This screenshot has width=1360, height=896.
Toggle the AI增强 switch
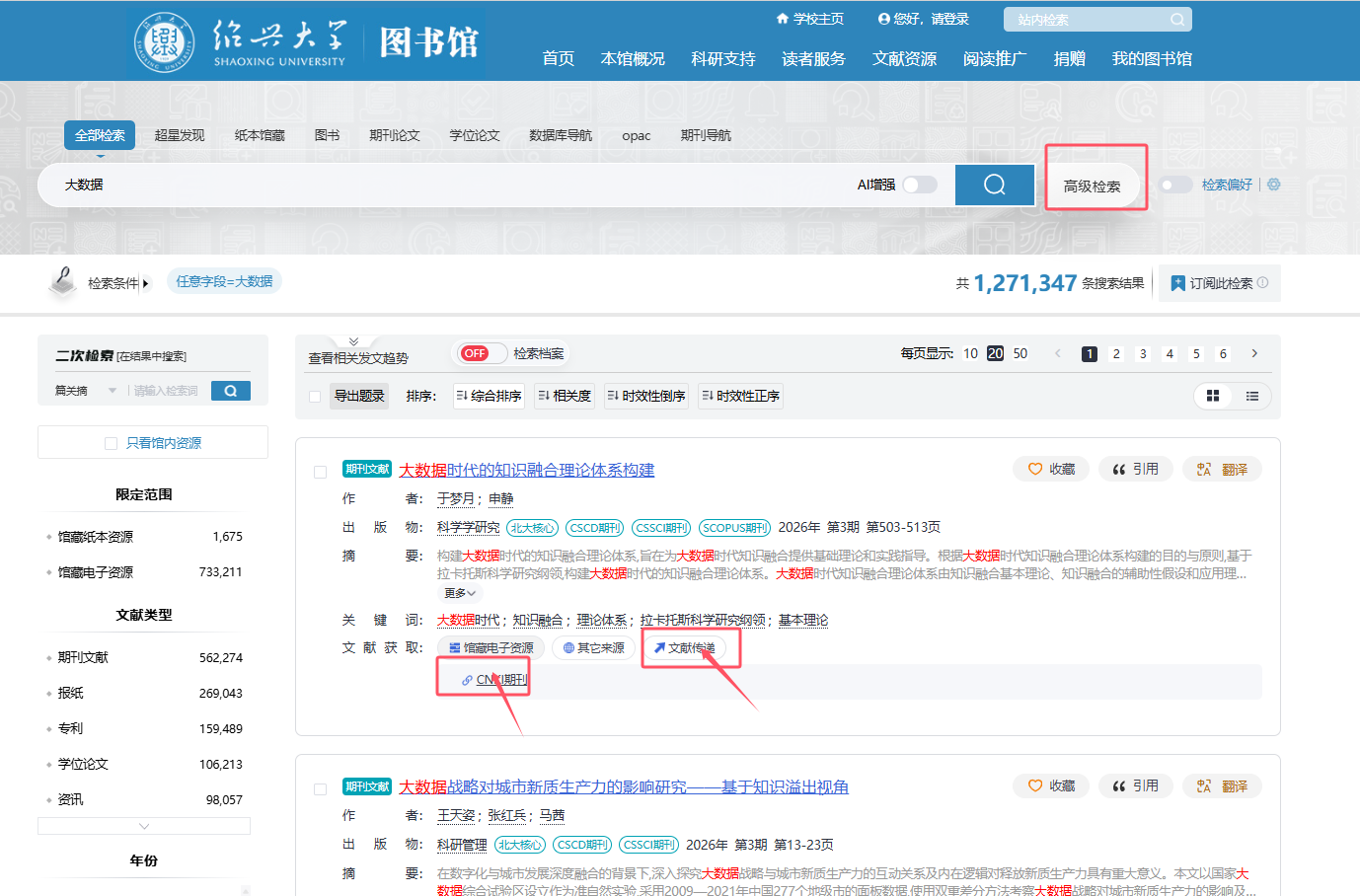(919, 185)
